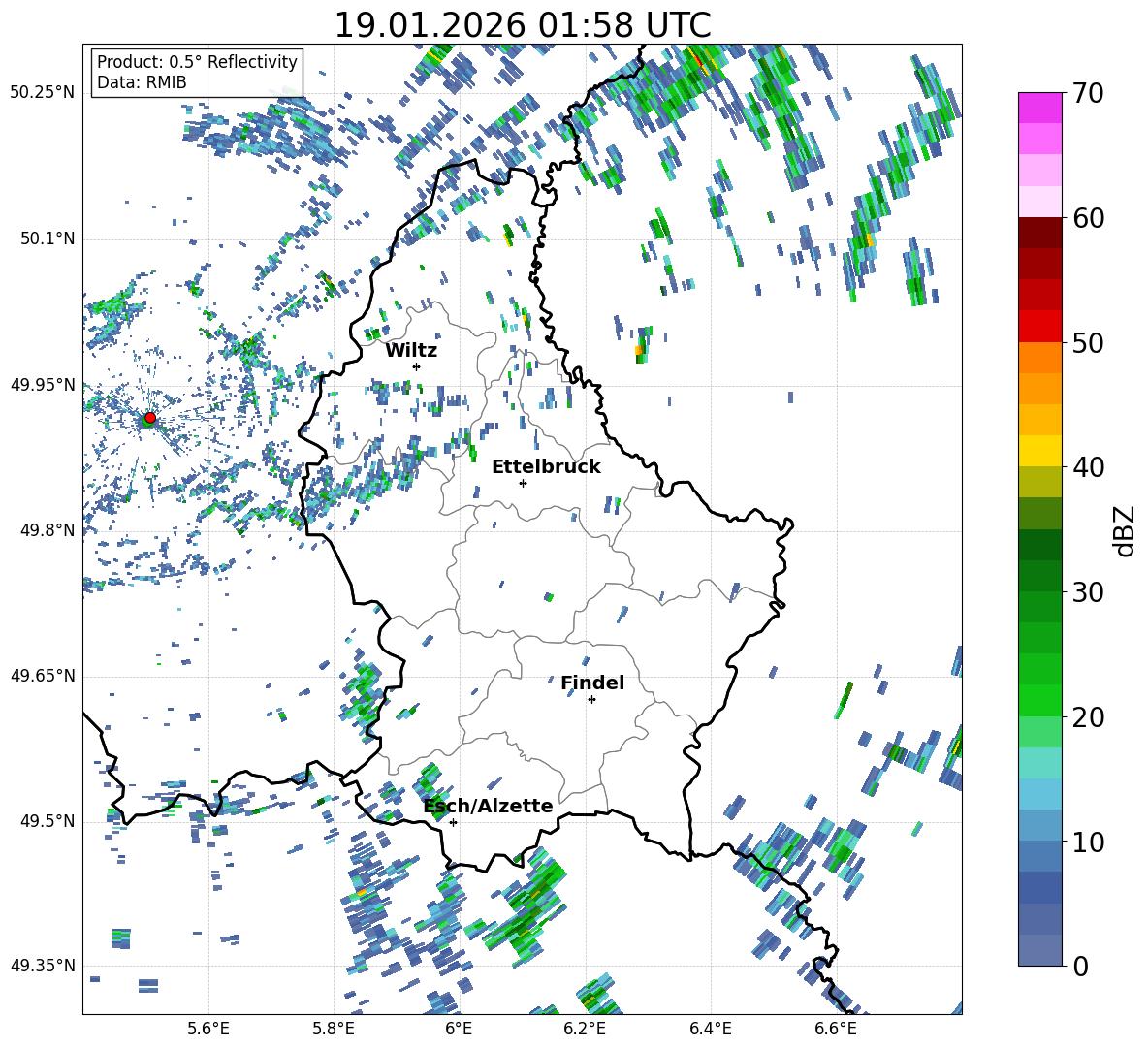Click the 50.25°N latitude label

point(43,93)
